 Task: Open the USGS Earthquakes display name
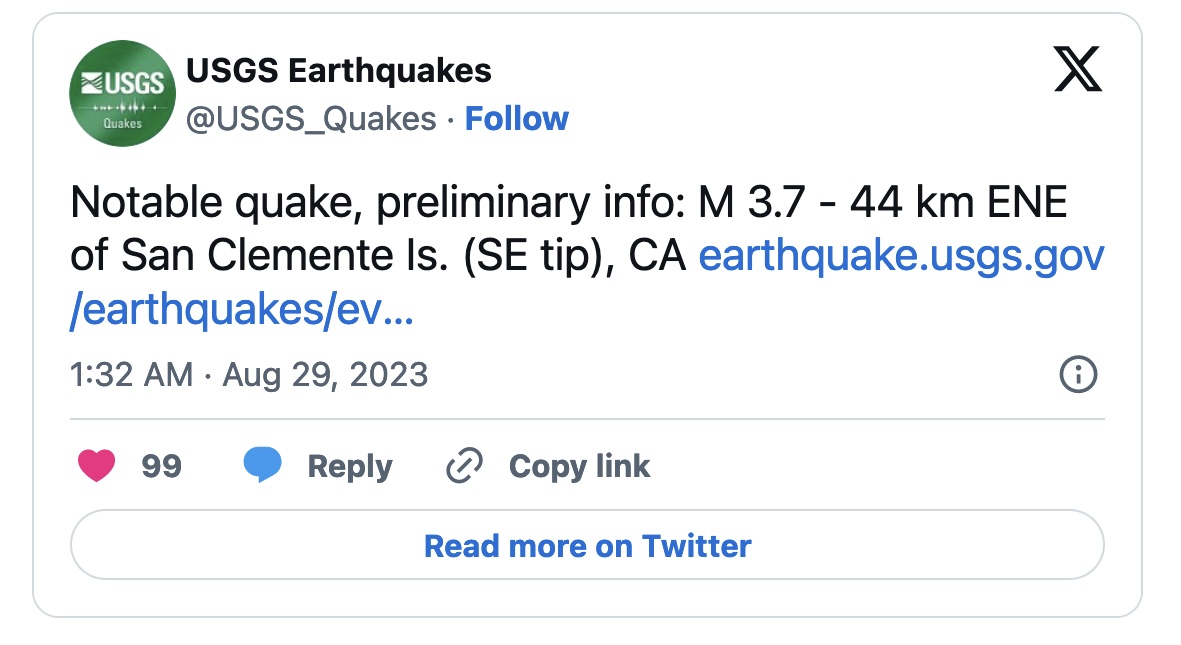338,71
